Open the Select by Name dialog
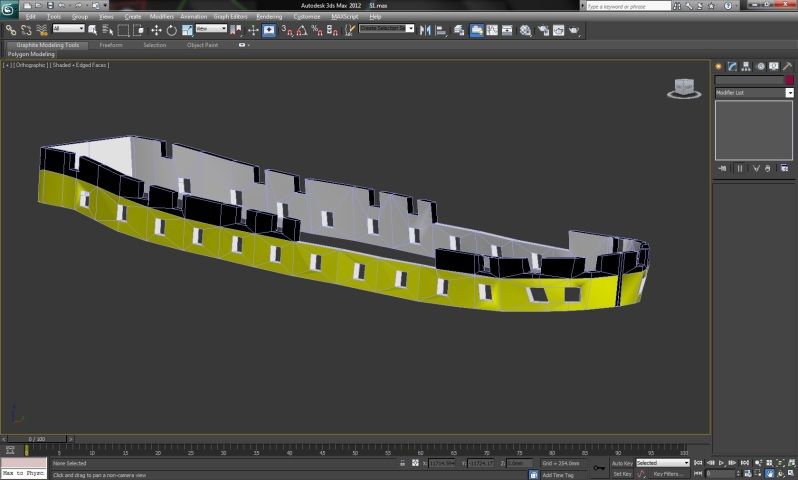798x480 pixels. (x=107, y=31)
